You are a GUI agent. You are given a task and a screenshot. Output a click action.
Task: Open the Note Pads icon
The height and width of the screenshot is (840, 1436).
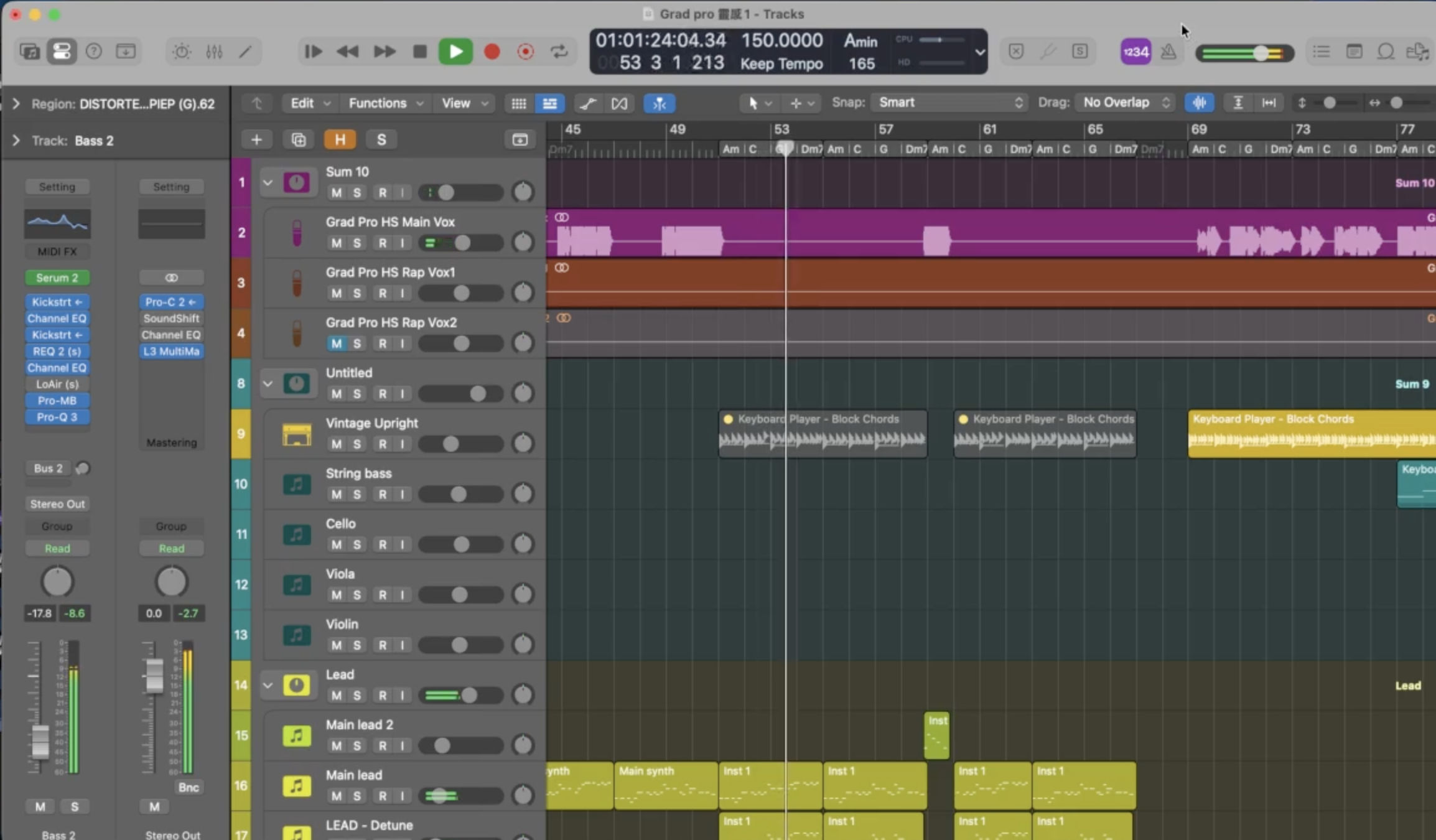click(x=1354, y=52)
